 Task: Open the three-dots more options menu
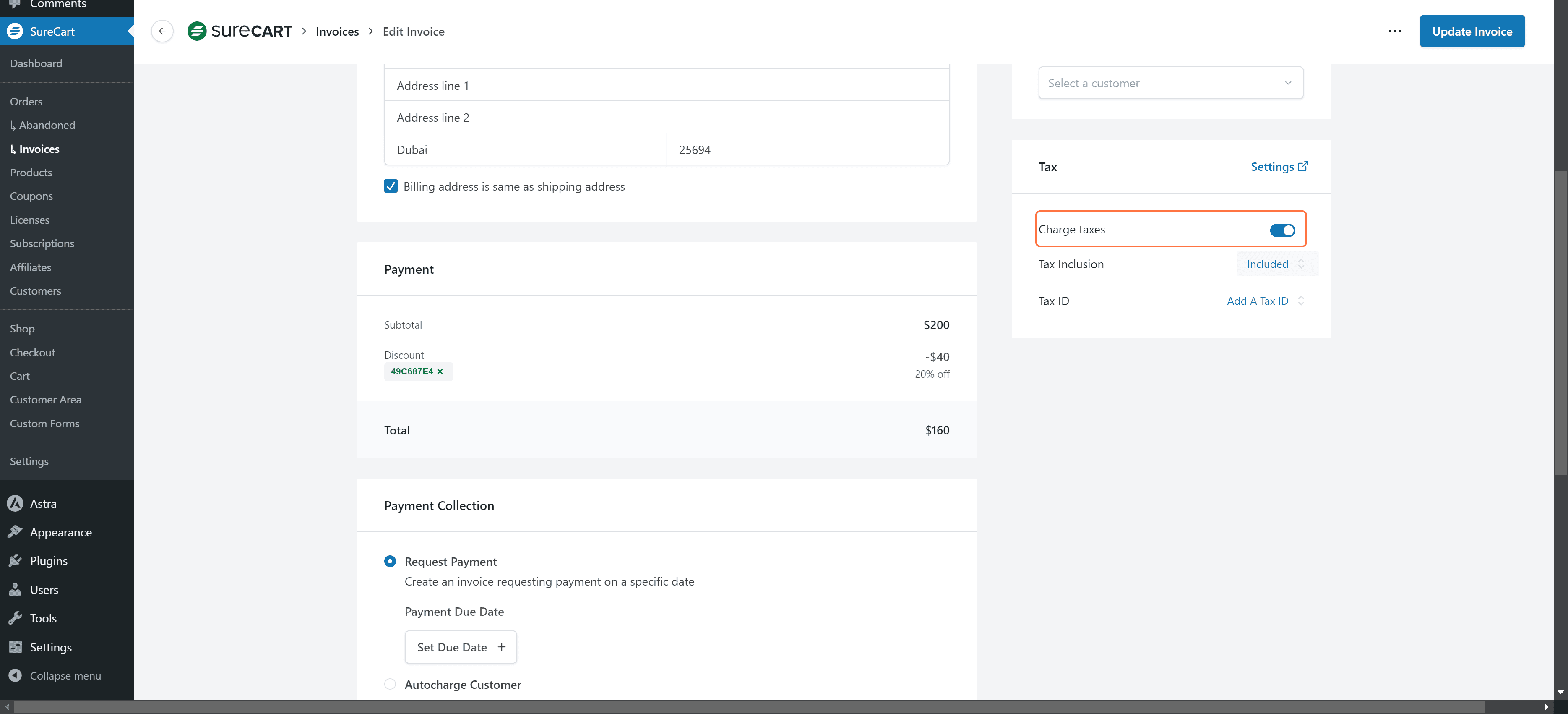[x=1394, y=31]
